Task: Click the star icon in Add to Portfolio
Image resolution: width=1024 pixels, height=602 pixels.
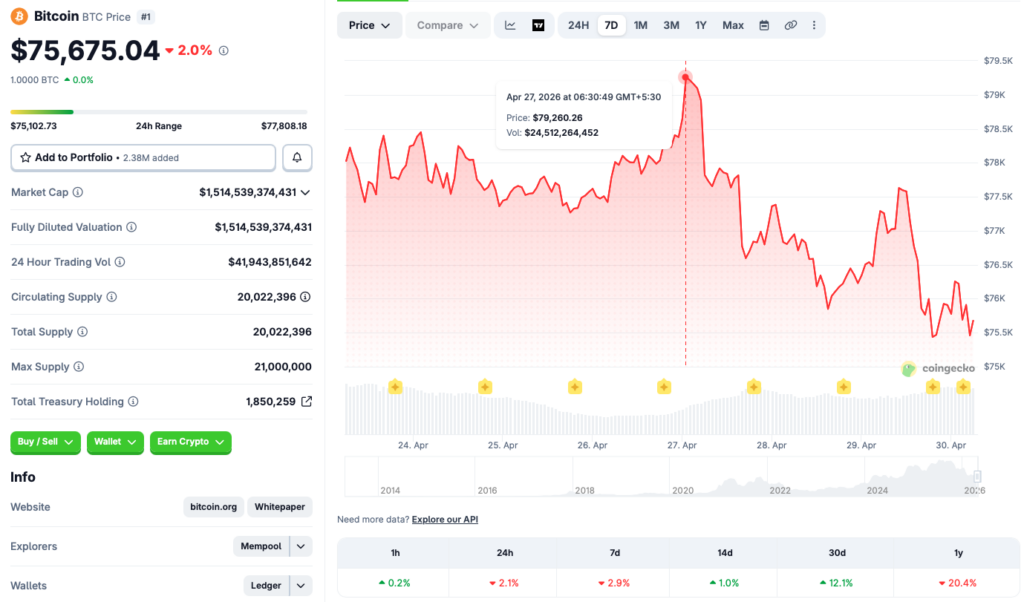Action: tap(25, 158)
